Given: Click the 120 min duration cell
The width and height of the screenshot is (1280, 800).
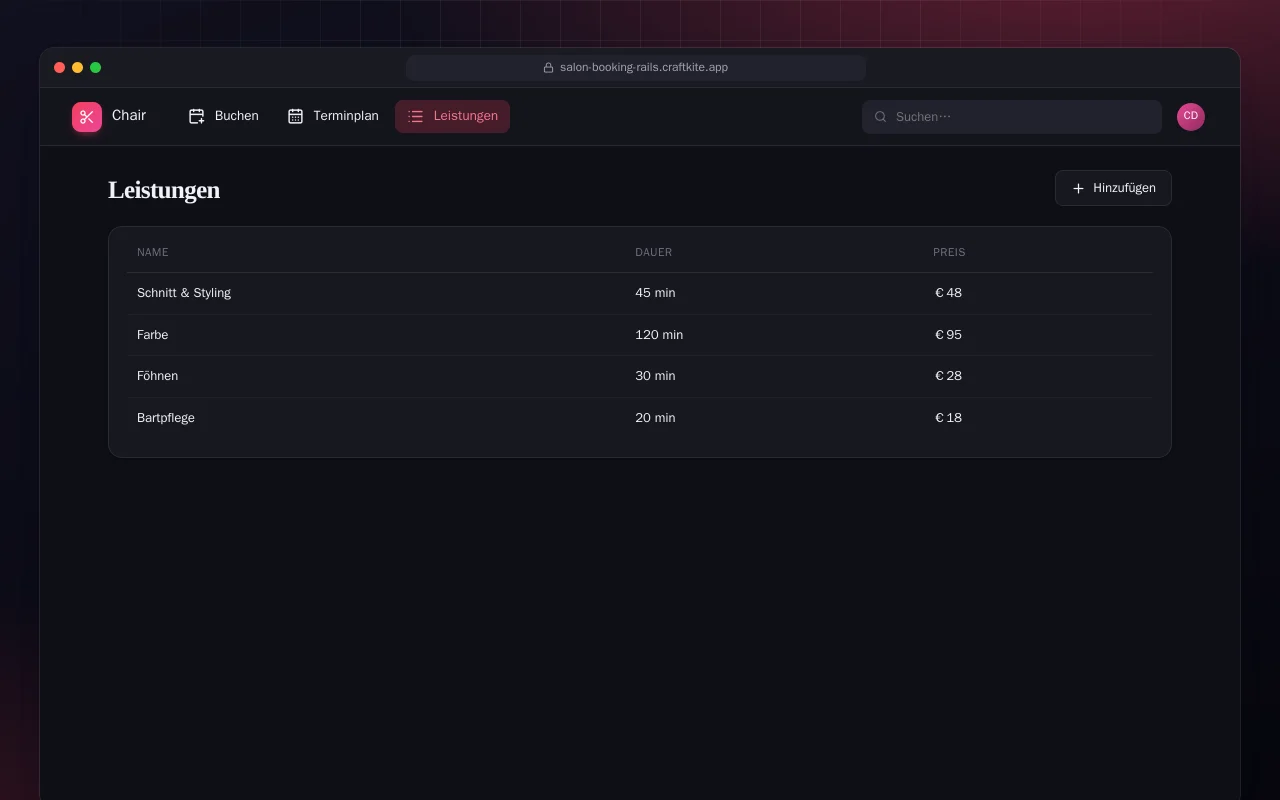Looking at the screenshot, I should pyautogui.click(x=659, y=335).
